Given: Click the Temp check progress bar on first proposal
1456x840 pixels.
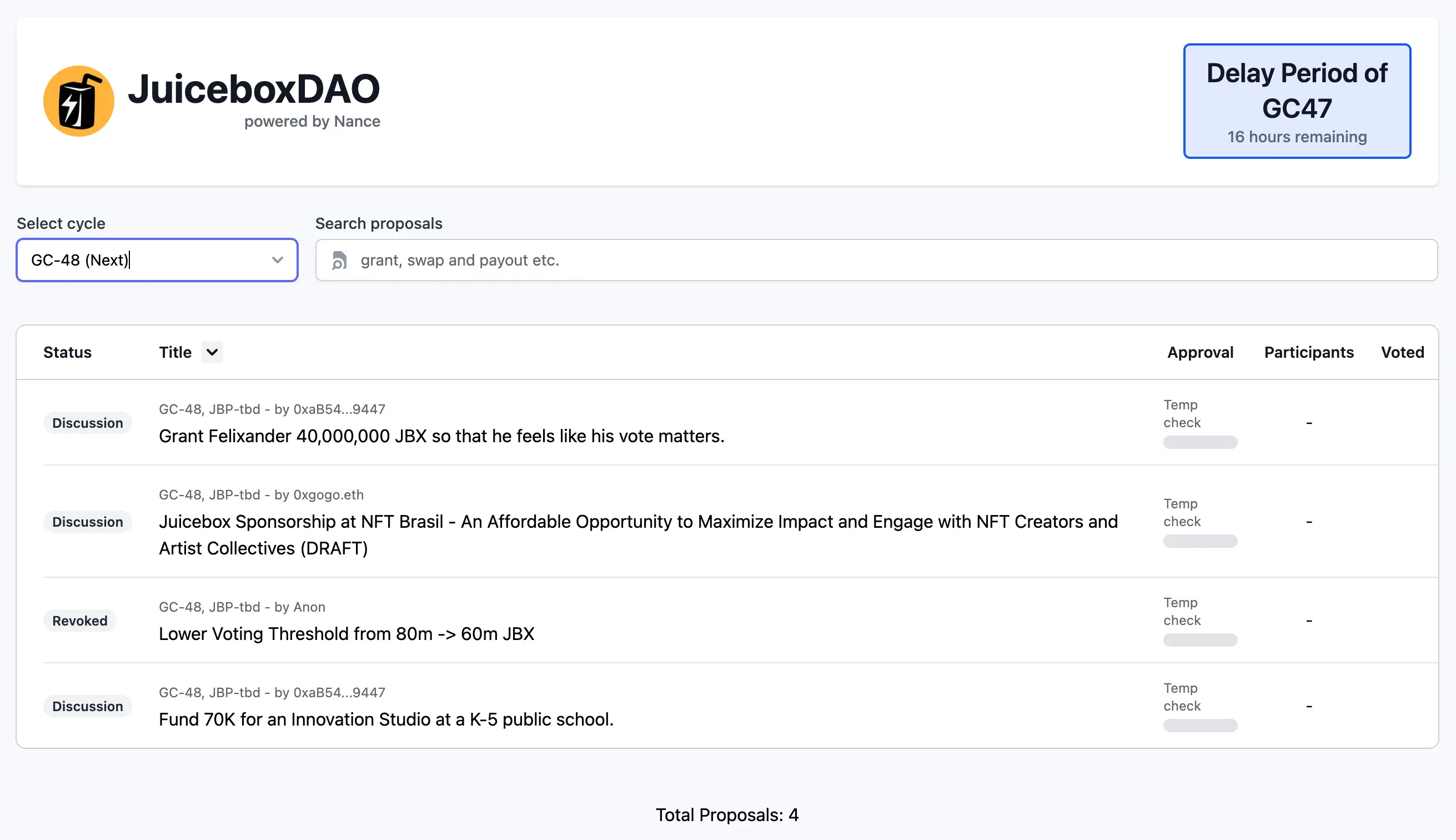Looking at the screenshot, I should 1201,442.
